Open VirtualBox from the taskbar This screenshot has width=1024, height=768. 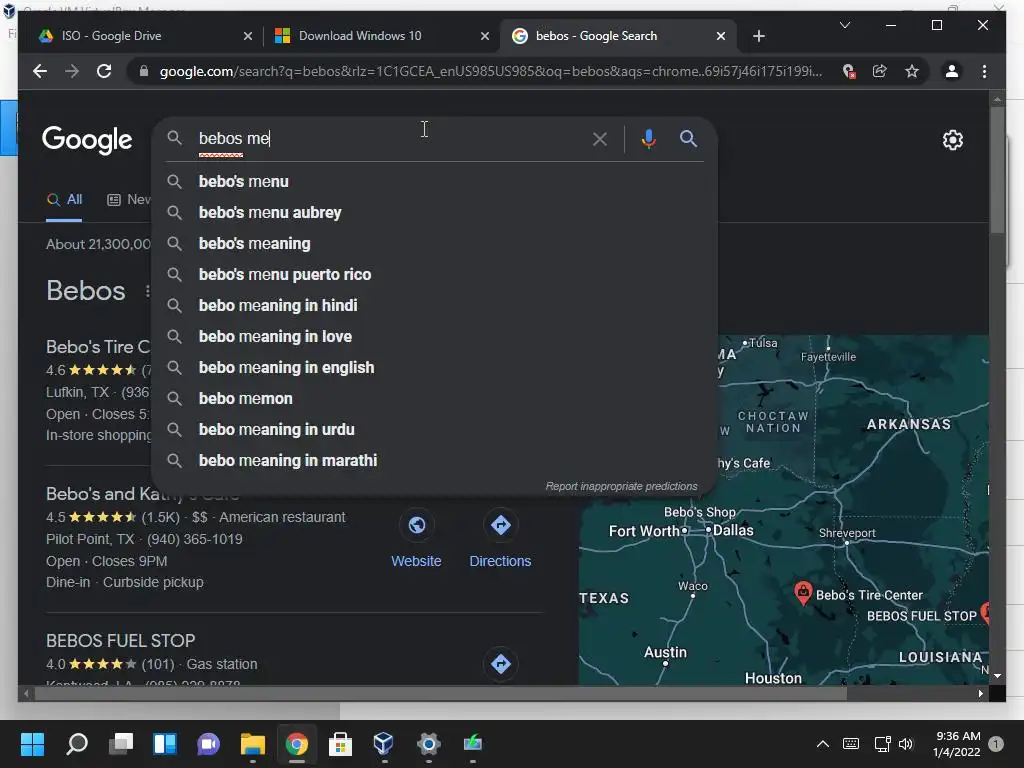point(383,743)
